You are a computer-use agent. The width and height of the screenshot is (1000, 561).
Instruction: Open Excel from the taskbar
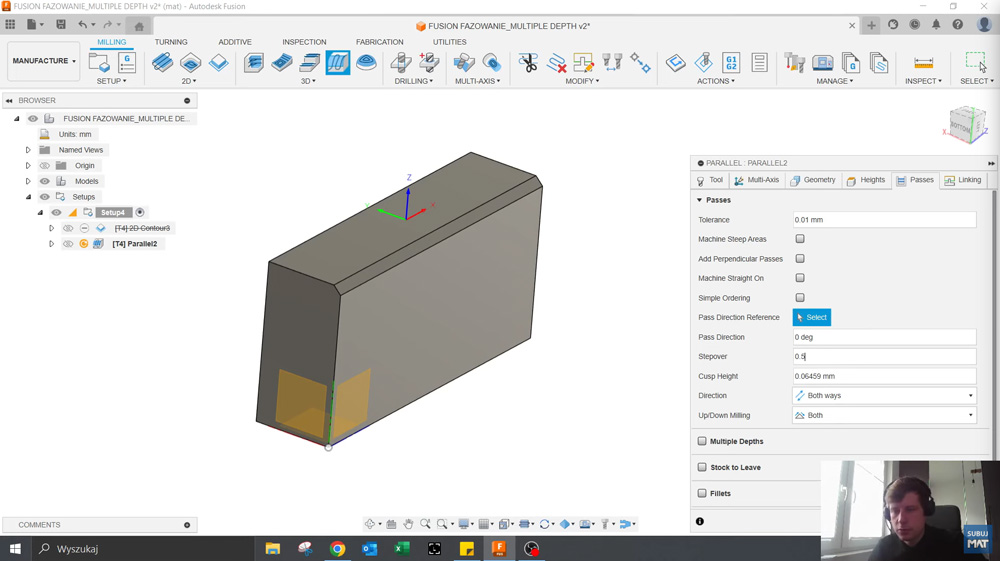pyautogui.click(x=402, y=548)
